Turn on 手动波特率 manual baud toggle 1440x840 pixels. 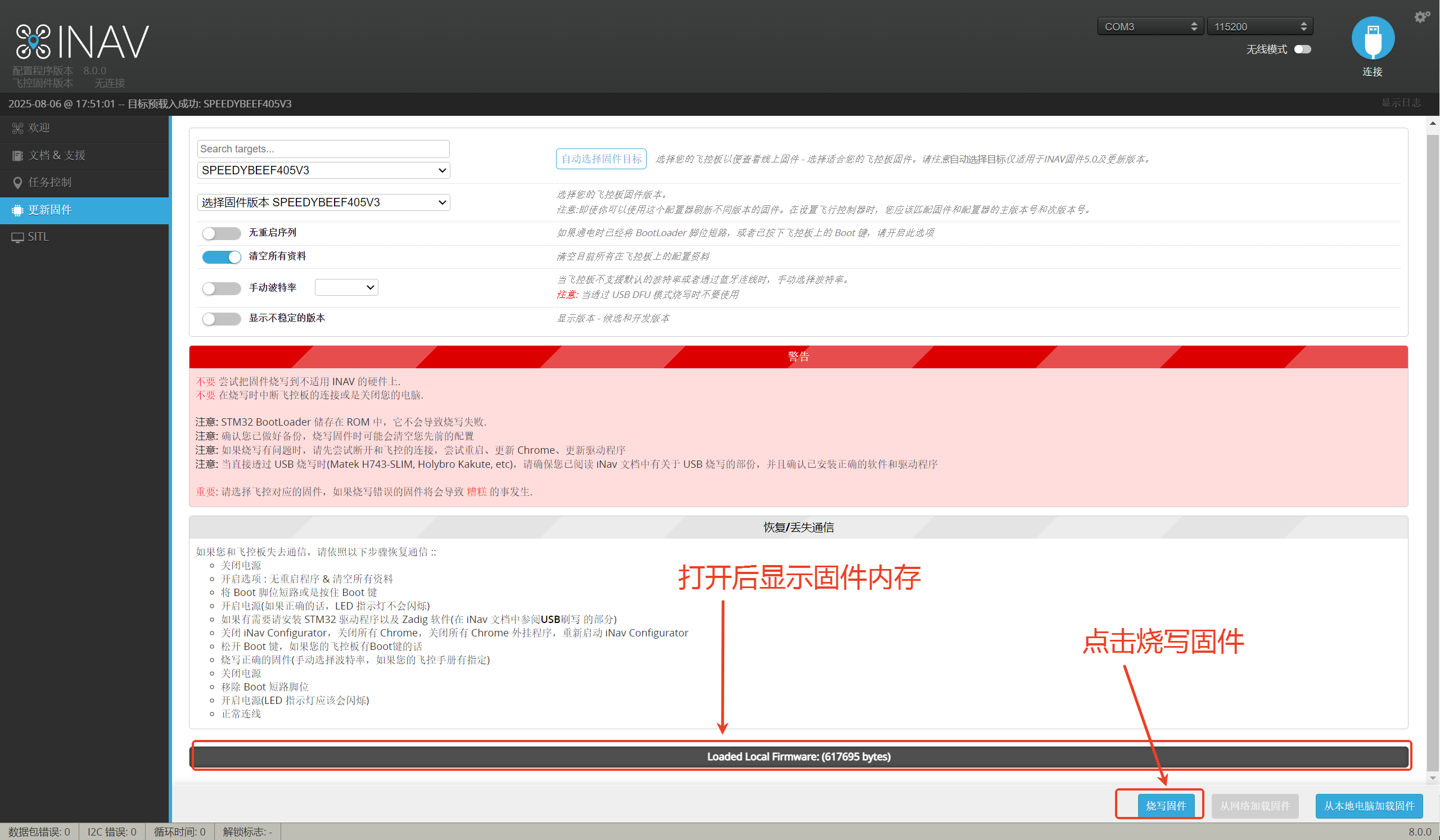[x=221, y=288]
